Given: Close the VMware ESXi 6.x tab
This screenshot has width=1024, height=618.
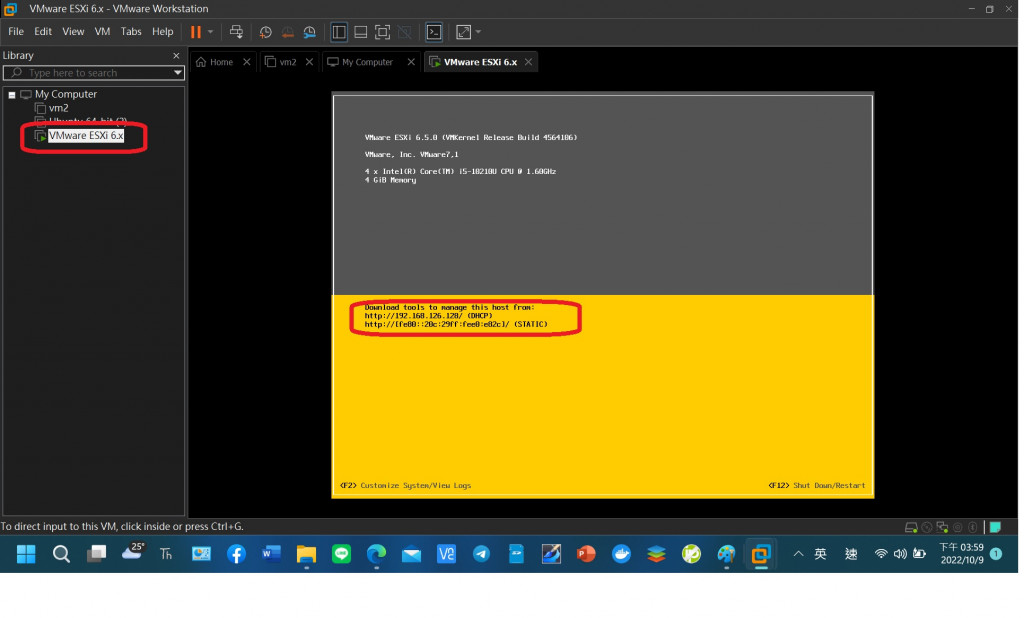Looking at the screenshot, I should click(528, 62).
